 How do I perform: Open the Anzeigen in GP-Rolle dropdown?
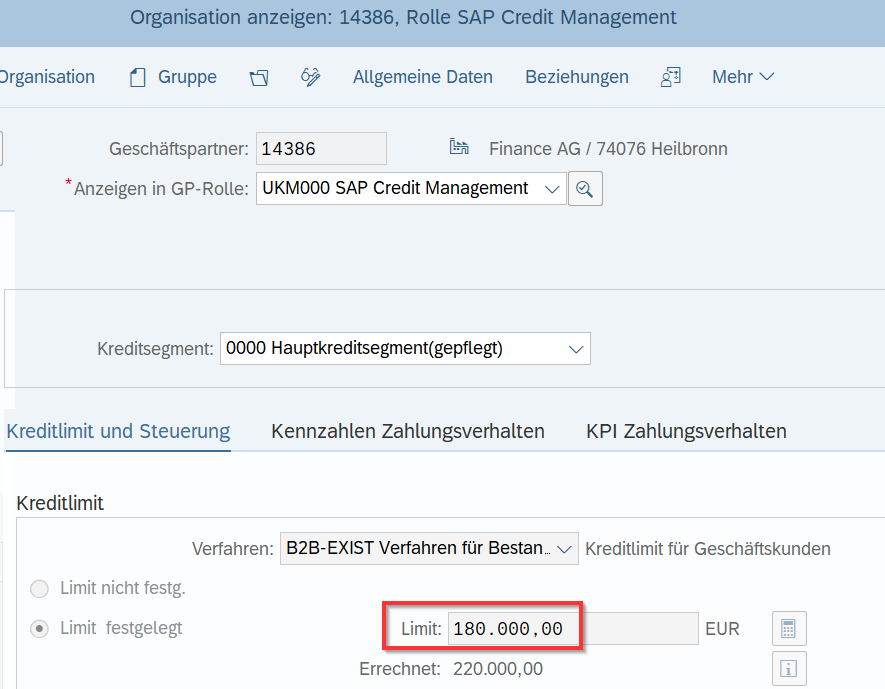[553, 188]
